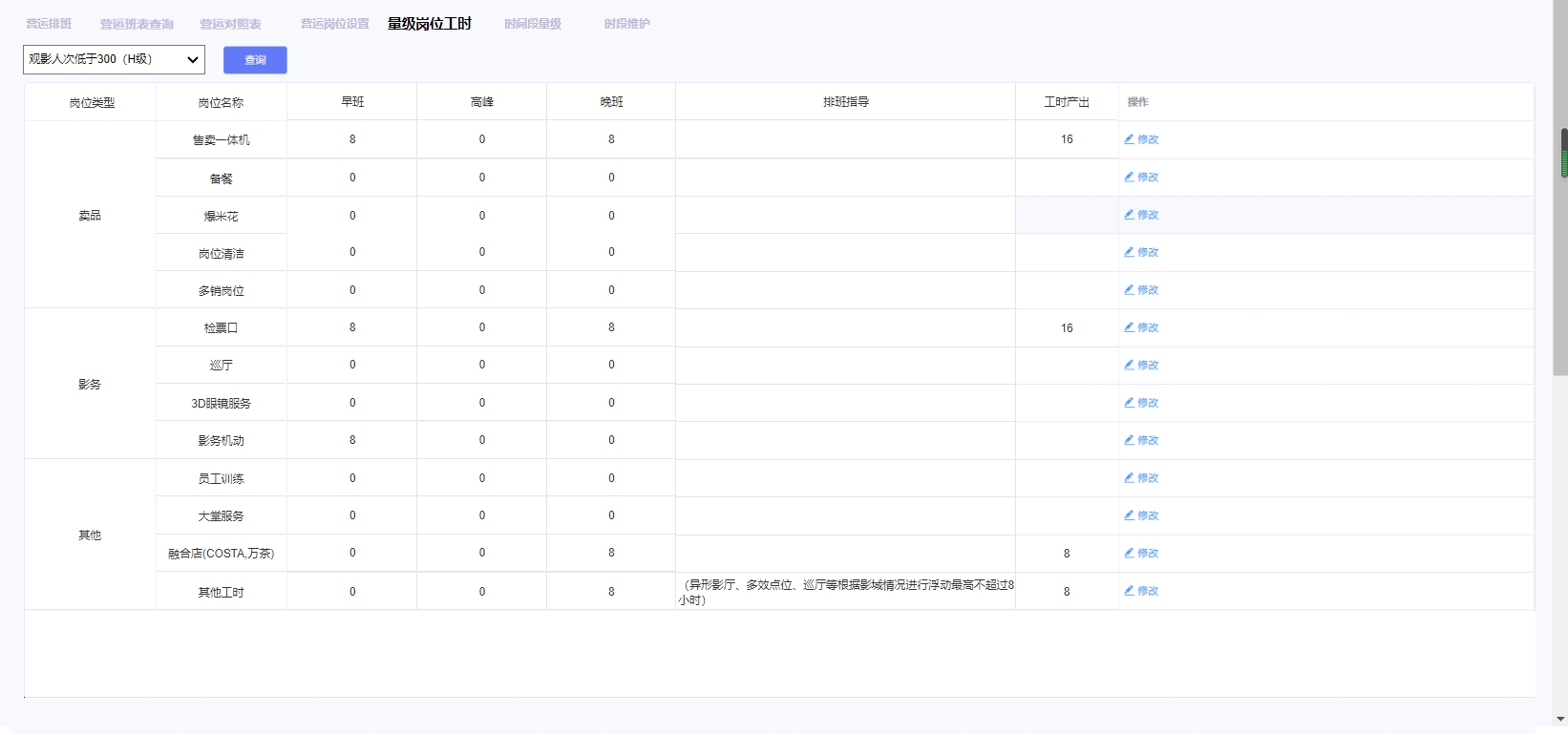Click the 排班指导 column header
The height and width of the screenshot is (735, 1568).
coord(846,101)
